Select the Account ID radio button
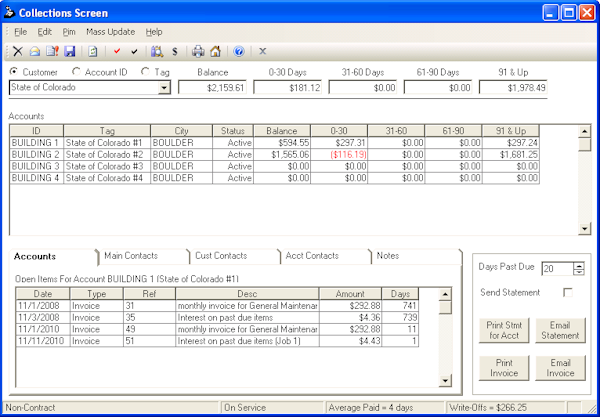 pyautogui.click(x=77, y=72)
